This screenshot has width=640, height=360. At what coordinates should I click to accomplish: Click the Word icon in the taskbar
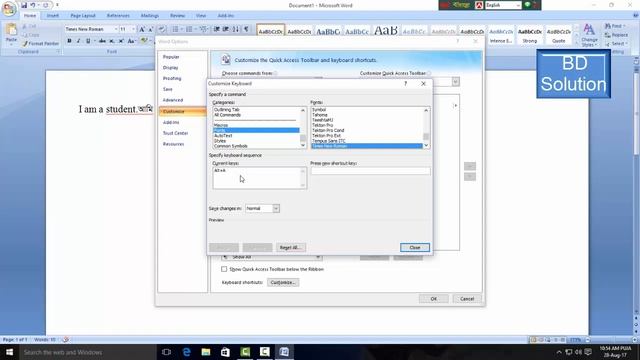click(x=284, y=352)
